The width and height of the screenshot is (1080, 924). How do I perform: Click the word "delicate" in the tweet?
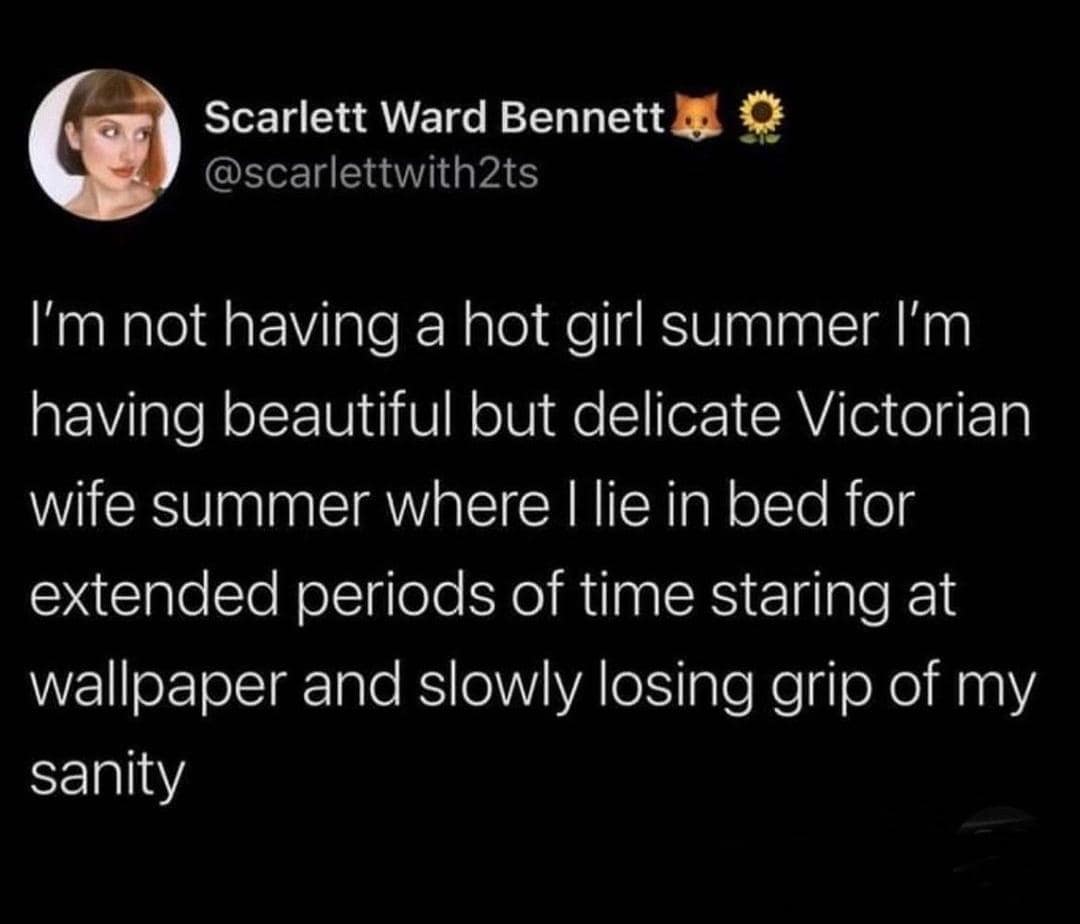672,416
